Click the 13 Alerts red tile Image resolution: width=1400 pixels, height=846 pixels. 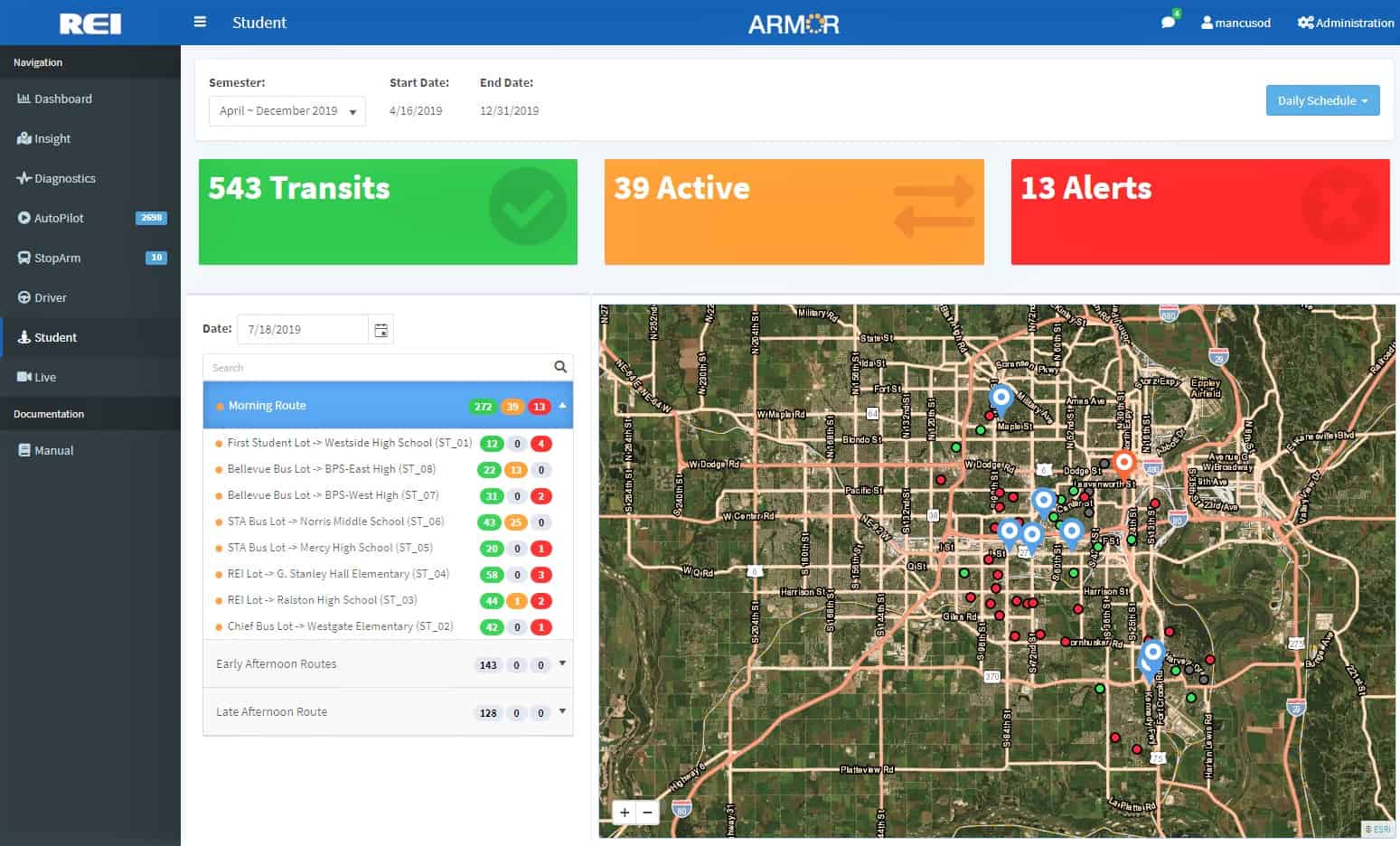(1199, 212)
